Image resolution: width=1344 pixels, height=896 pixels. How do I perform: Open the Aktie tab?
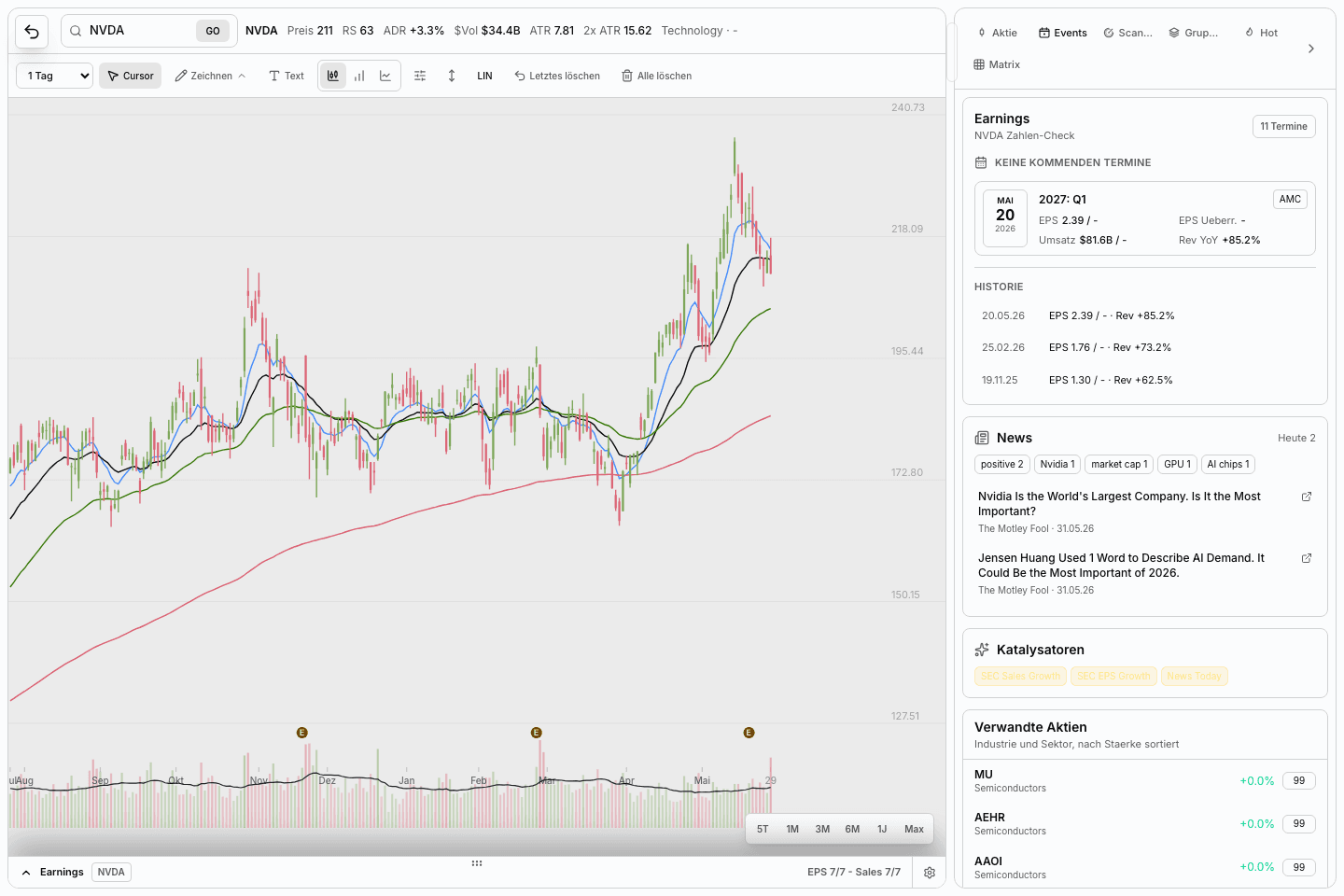pos(997,33)
